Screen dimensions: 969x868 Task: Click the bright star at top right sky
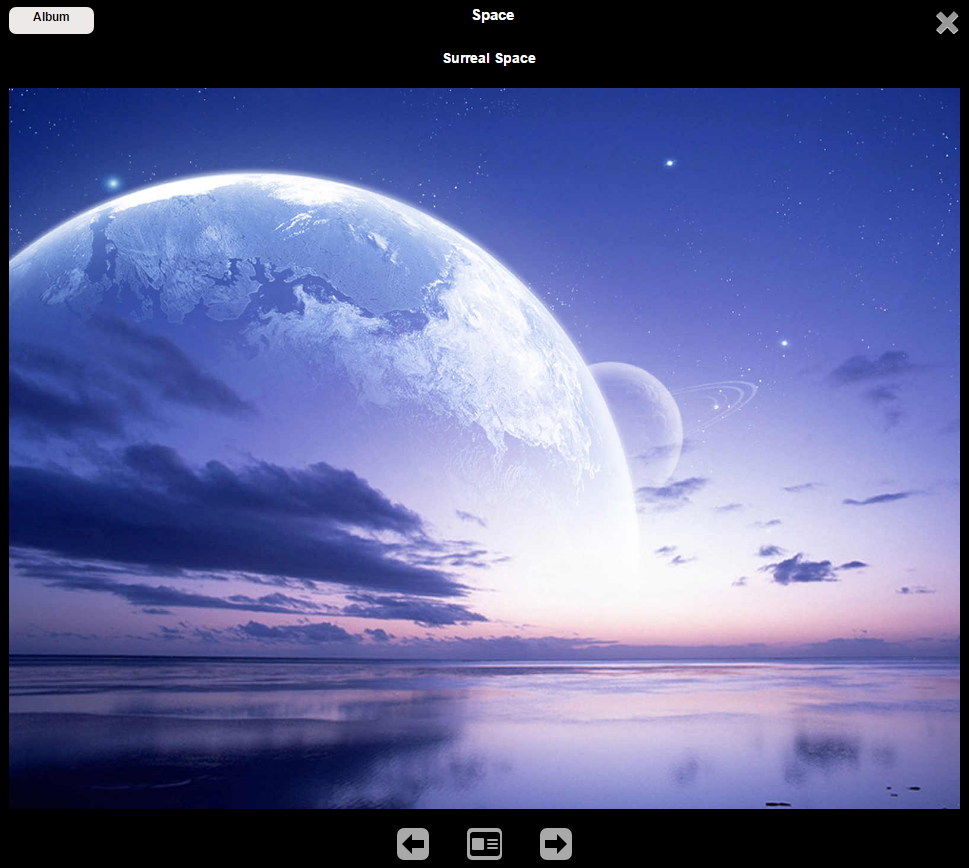pyautogui.click(x=670, y=163)
